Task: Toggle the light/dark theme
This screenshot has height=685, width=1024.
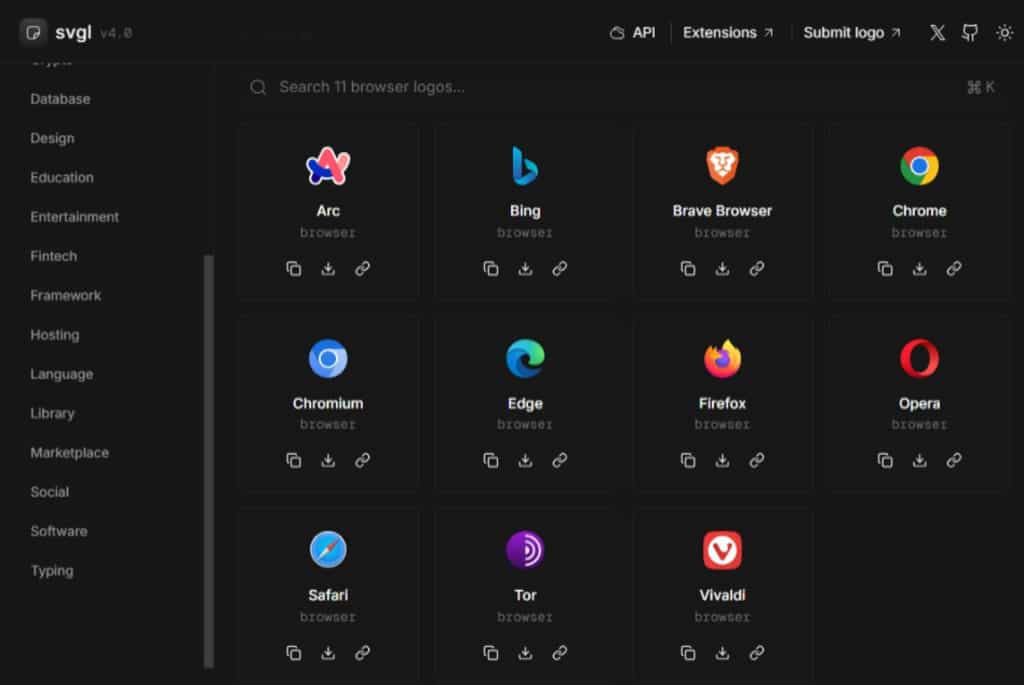Action: pos(1004,33)
